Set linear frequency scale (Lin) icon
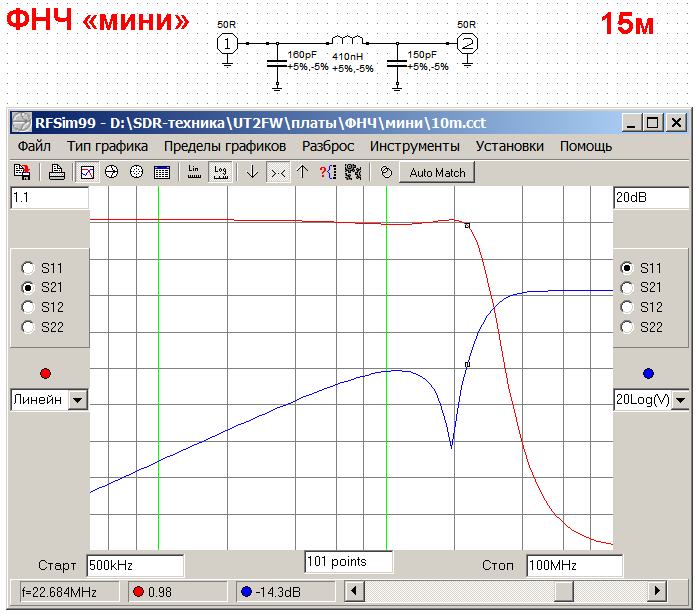The width and height of the screenshot is (696, 613). pos(194,172)
